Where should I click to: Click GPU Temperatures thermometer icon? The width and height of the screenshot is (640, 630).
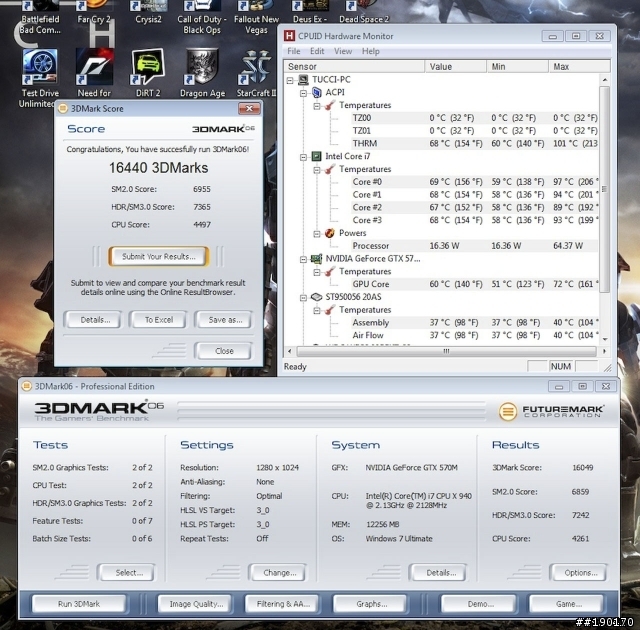[330, 271]
